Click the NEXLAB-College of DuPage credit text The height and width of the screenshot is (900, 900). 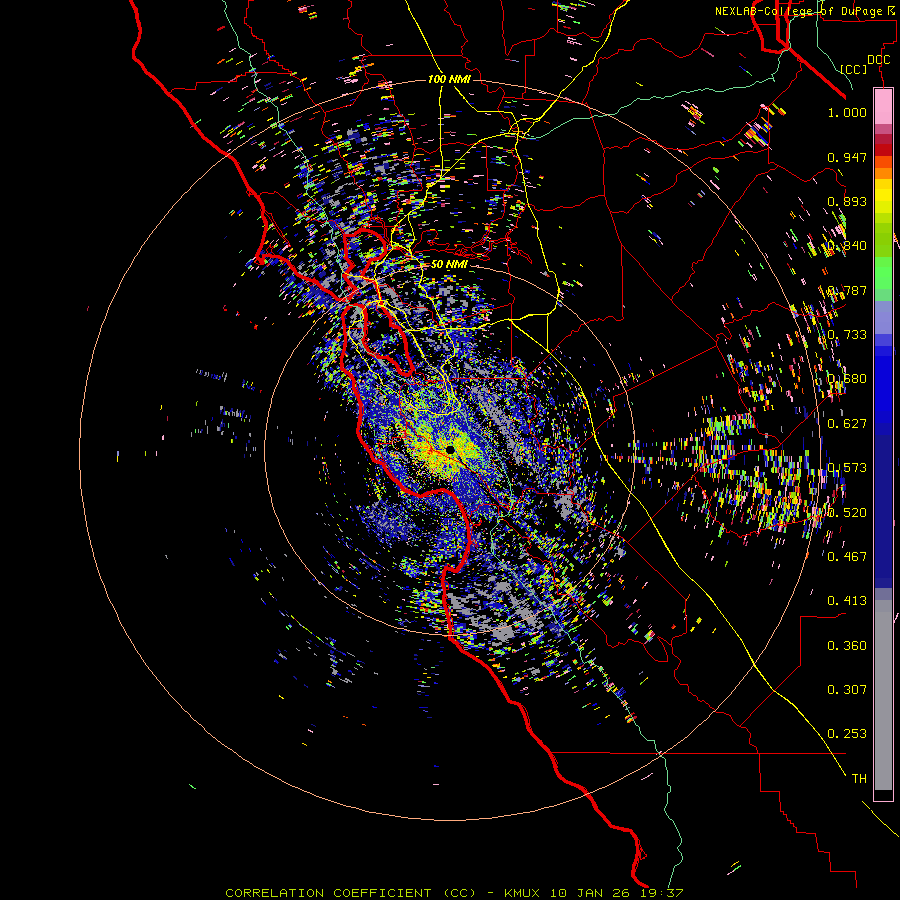click(805, 11)
